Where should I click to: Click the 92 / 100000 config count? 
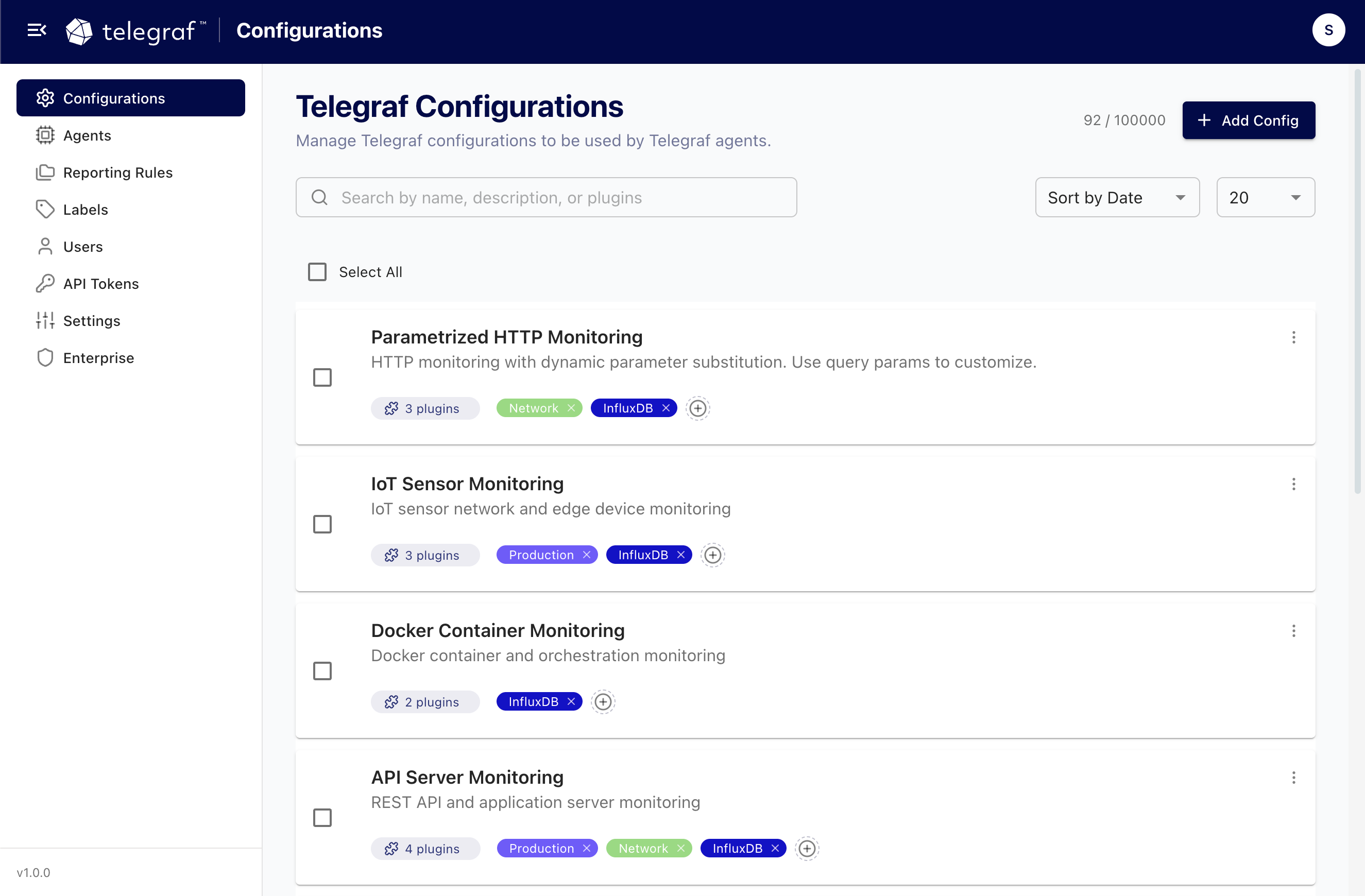click(x=1124, y=120)
